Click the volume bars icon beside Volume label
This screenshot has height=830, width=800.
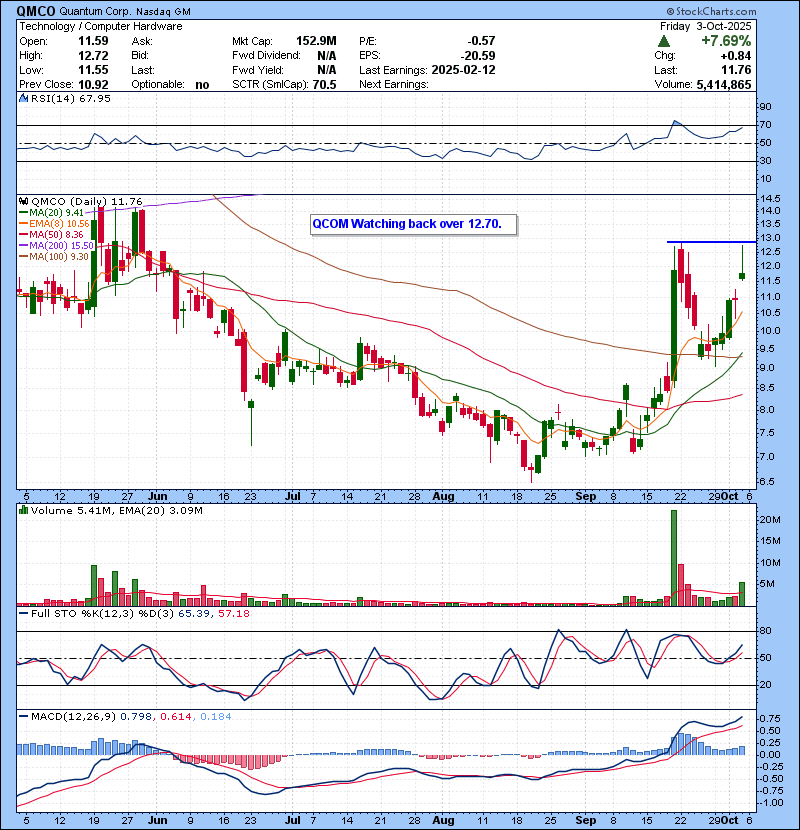tap(23, 510)
